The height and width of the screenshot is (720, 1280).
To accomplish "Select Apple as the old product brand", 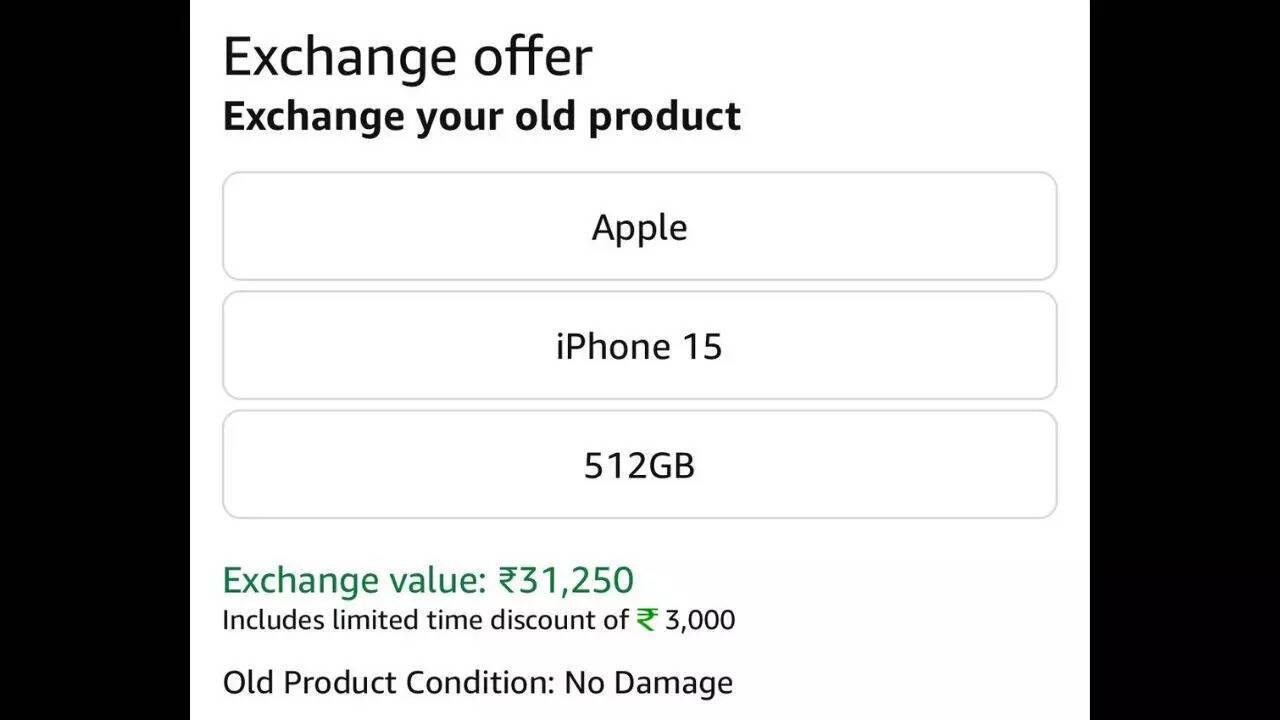I will pos(640,226).
